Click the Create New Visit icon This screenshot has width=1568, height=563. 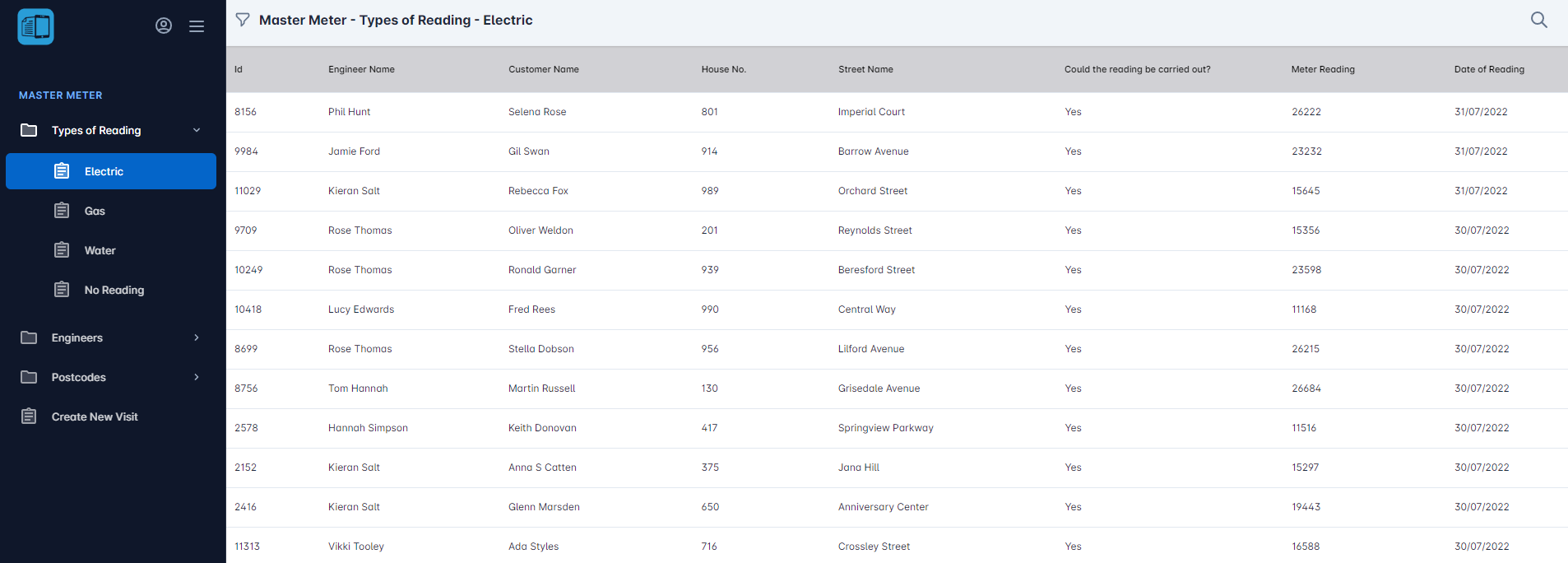29,416
